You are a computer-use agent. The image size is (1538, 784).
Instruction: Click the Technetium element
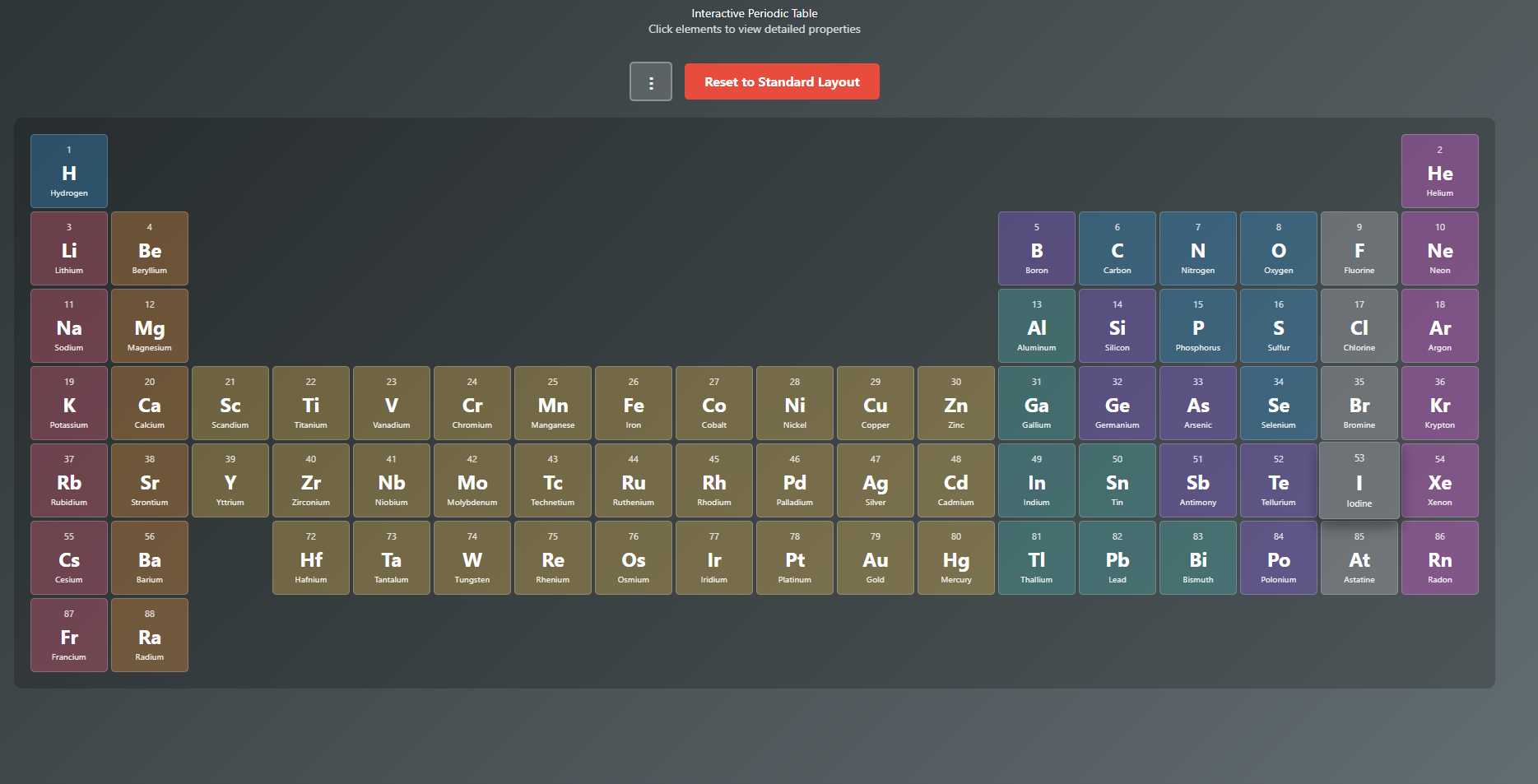[x=553, y=480]
